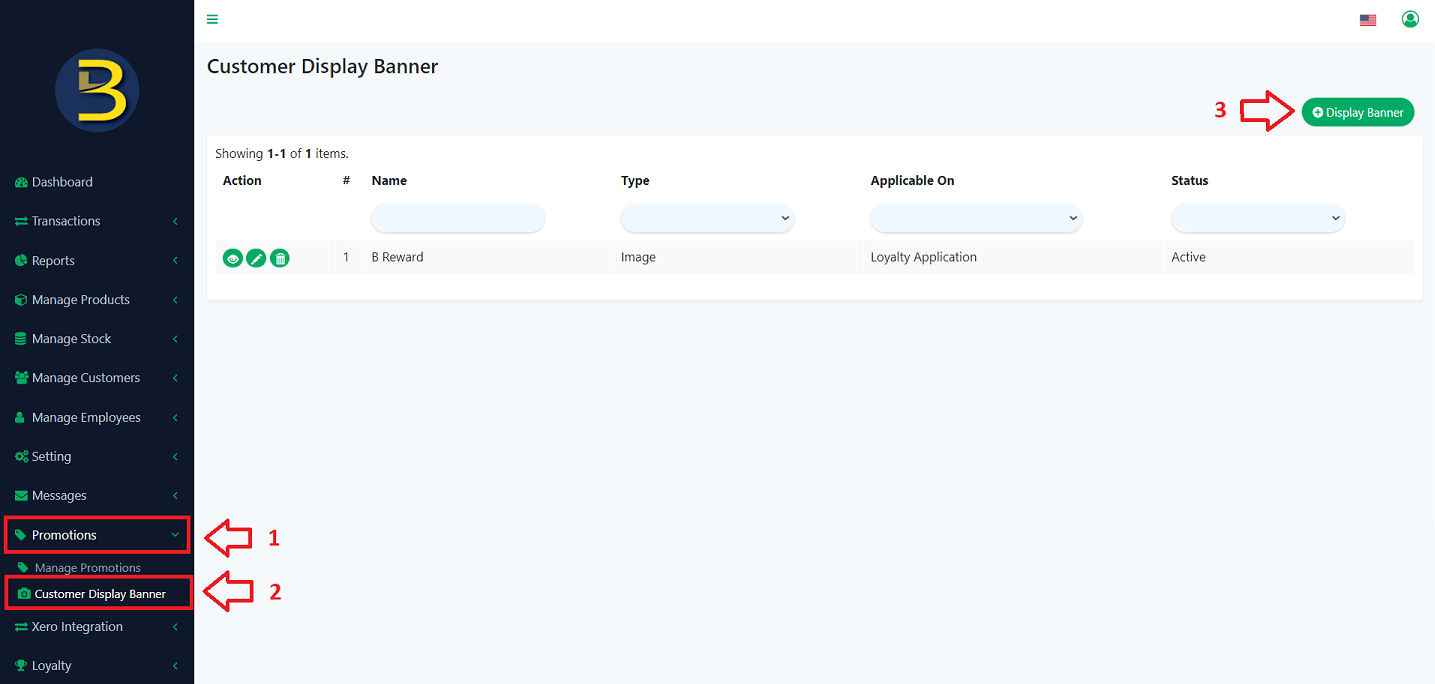Delete the B Reward banner using trash icon
The image size is (1435, 684).
280,257
